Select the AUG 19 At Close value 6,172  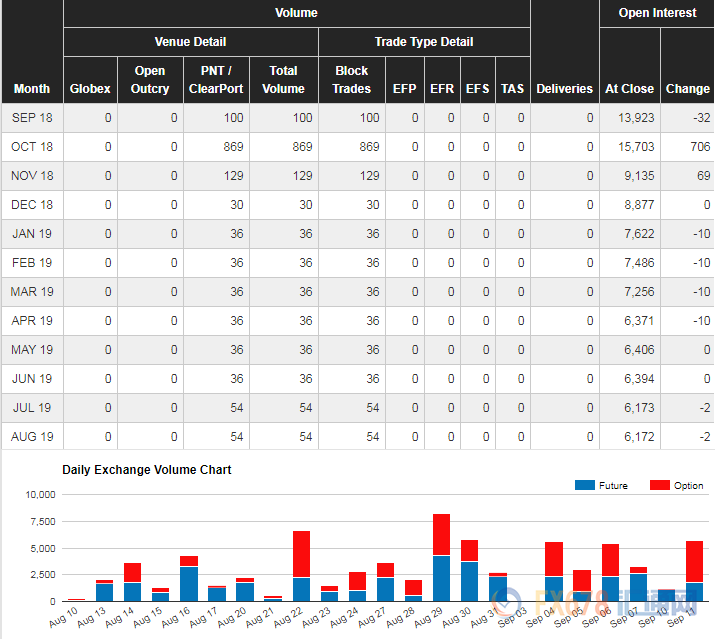tap(639, 437)
